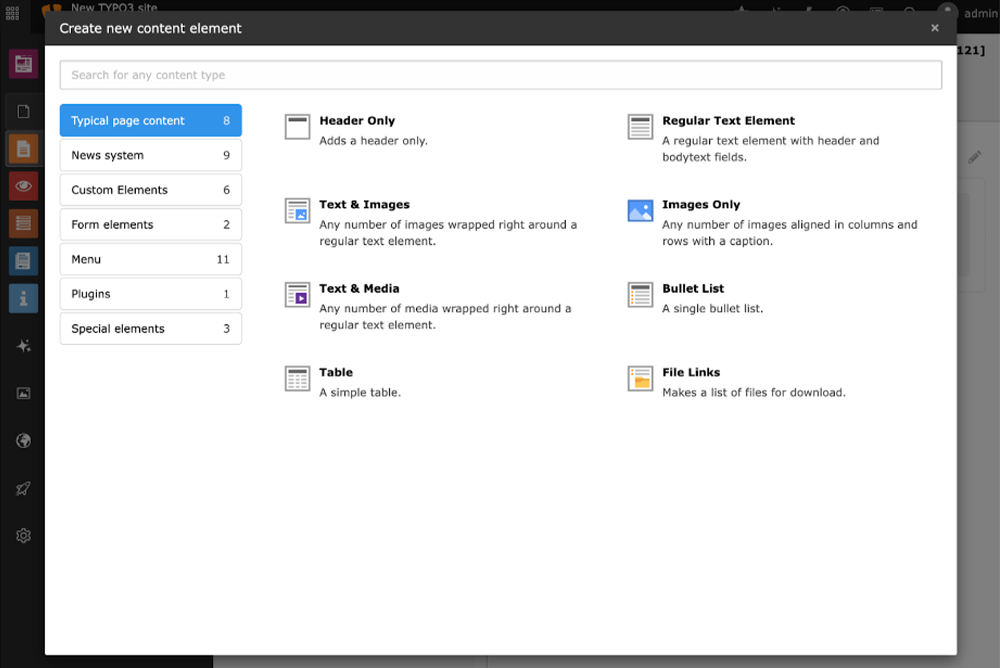Screen dimensions: 1000x668
Task: Select the File Links icon
Action: [x=640, y=379]
